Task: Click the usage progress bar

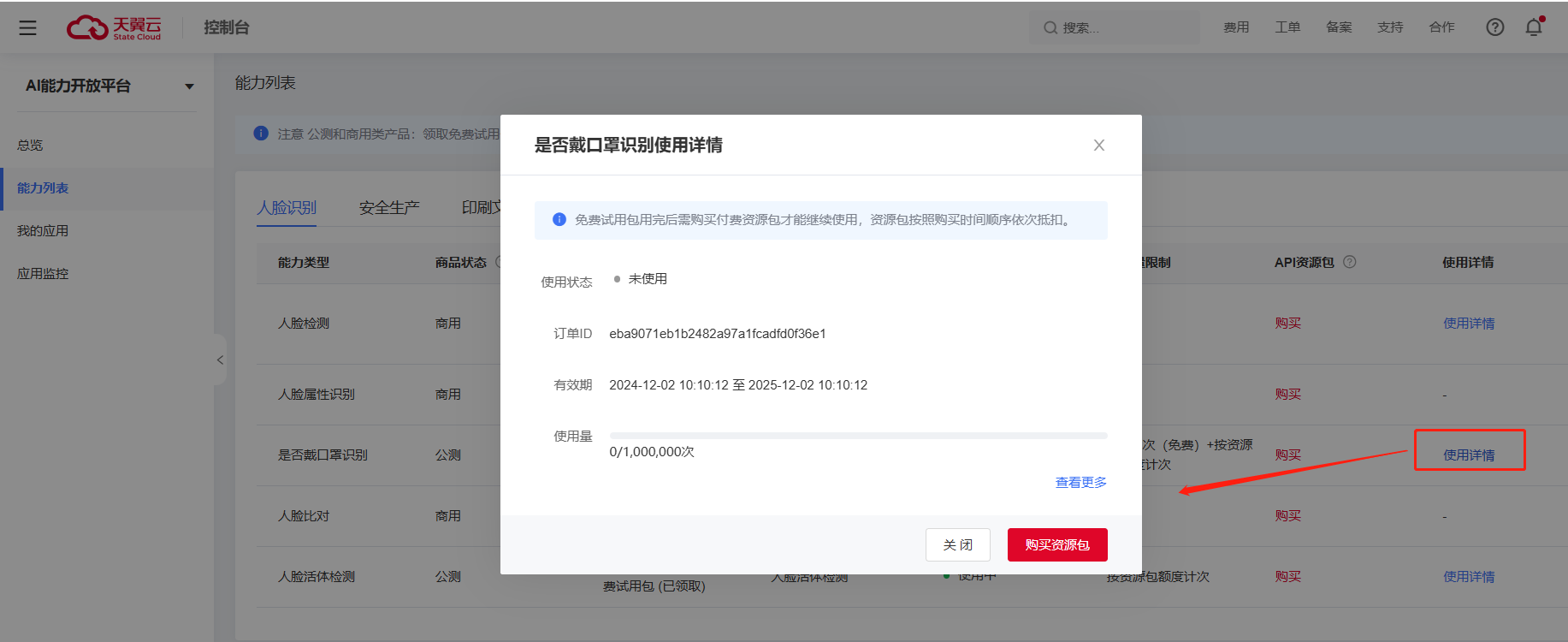Action: [858, 436]
